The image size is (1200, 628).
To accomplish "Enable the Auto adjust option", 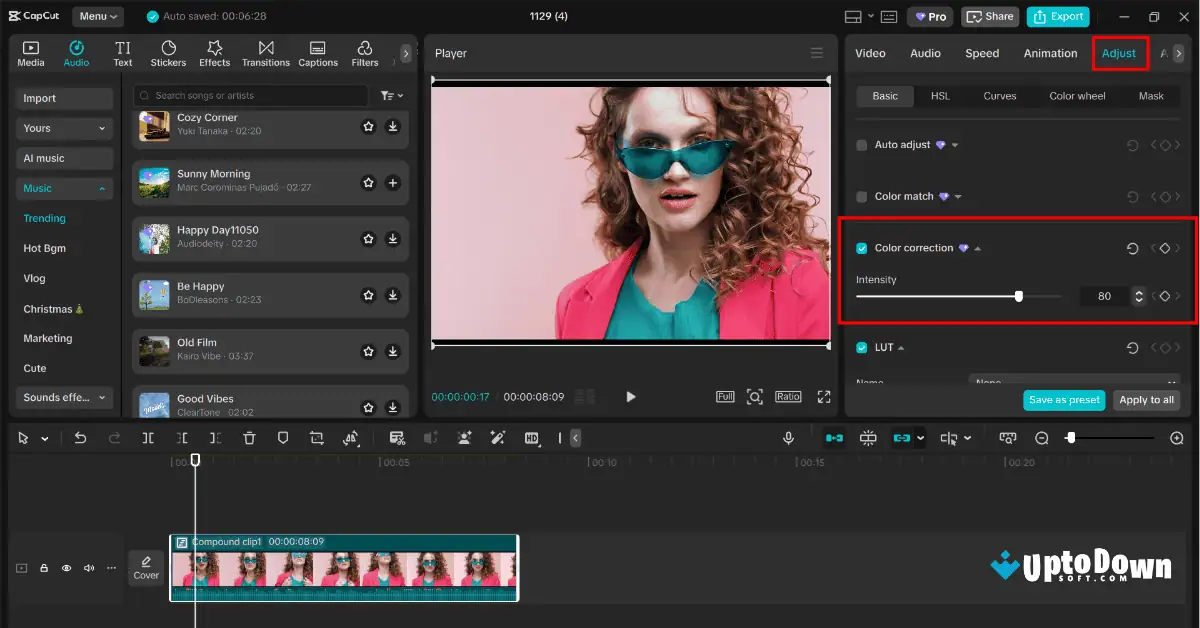I will (861, 144).
